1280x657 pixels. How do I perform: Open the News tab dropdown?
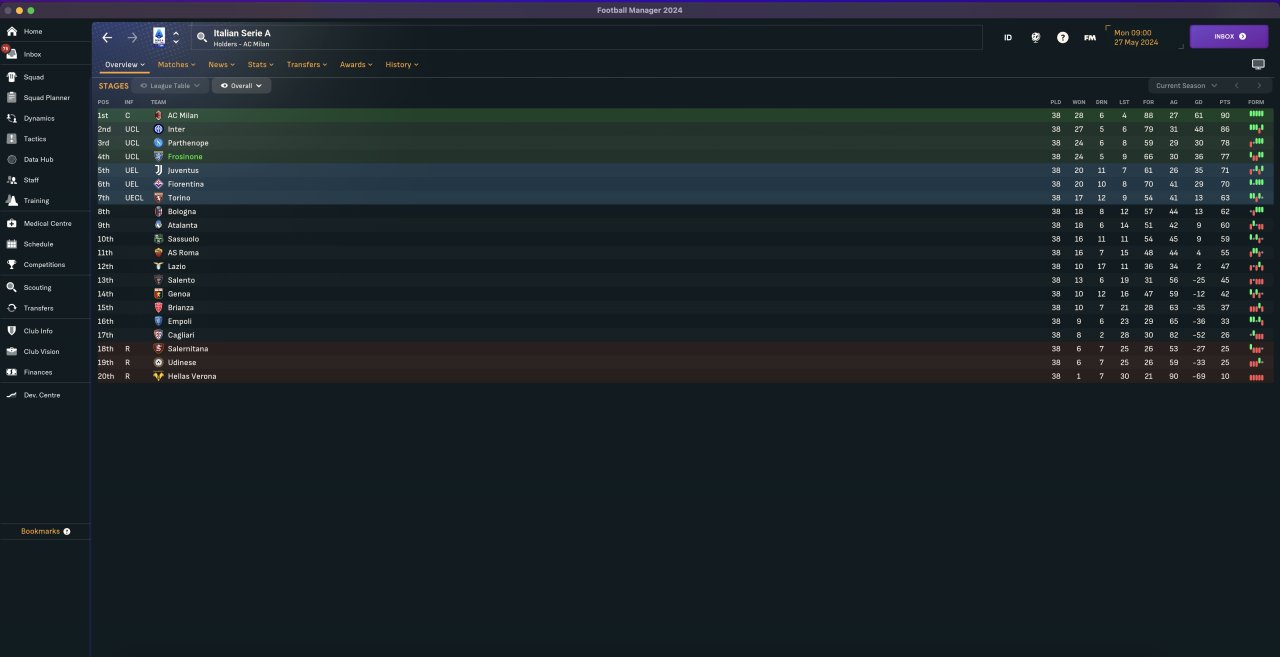tap(221, 64)
